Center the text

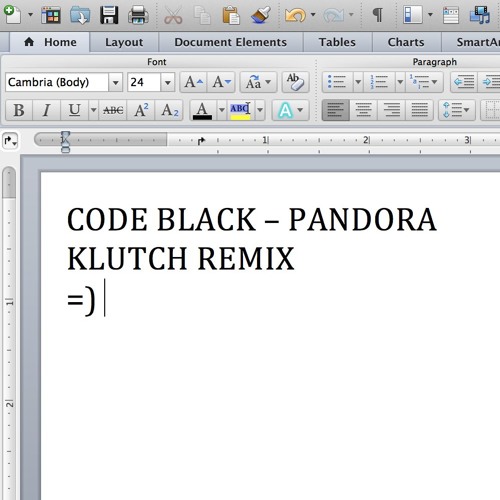click(363, 110)
